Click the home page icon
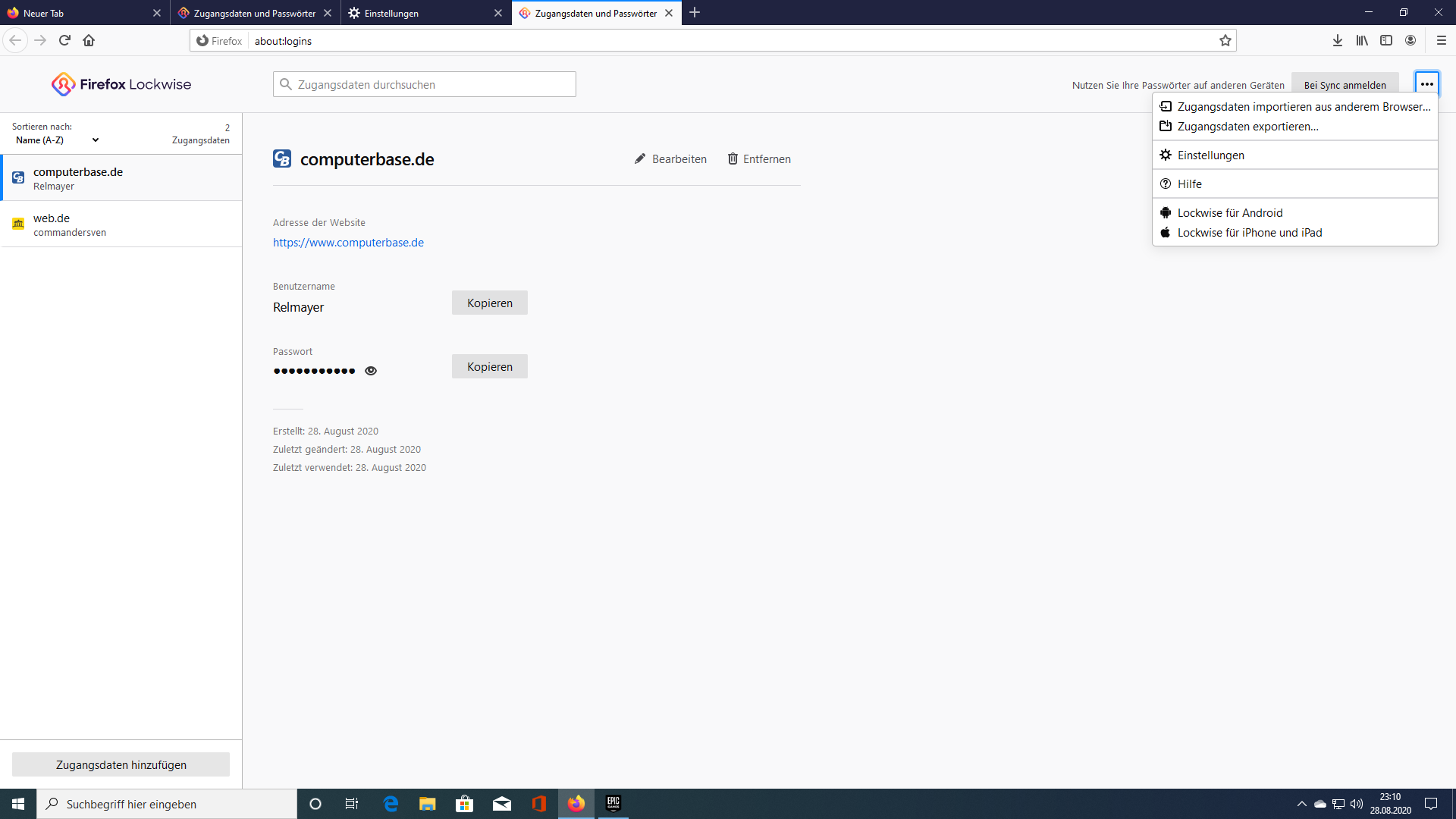 coord(89,41)
